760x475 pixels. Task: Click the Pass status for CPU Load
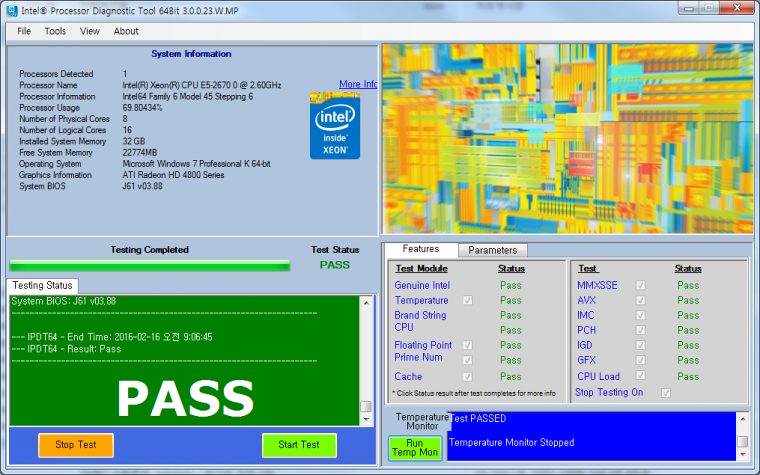pyautogui.click(x=688, y=377)
